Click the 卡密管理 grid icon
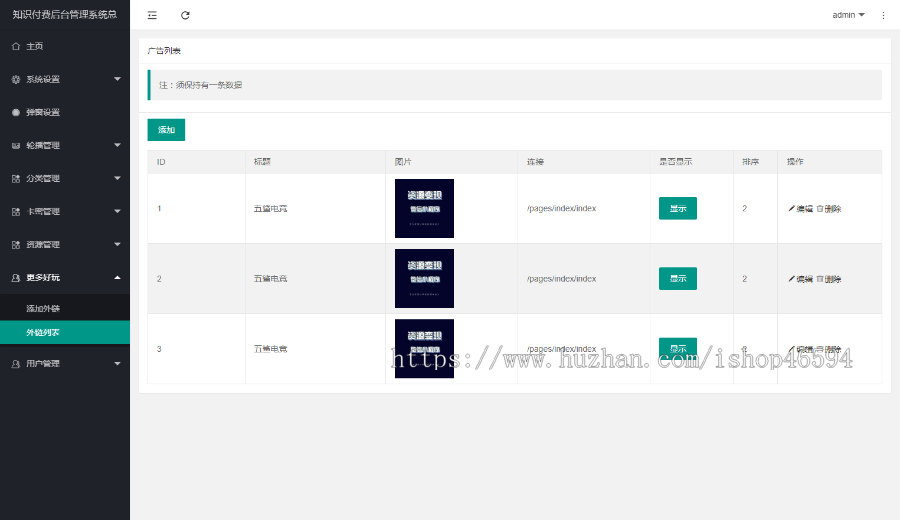Viewport: 900px width, 520px height. pos(16,212)
